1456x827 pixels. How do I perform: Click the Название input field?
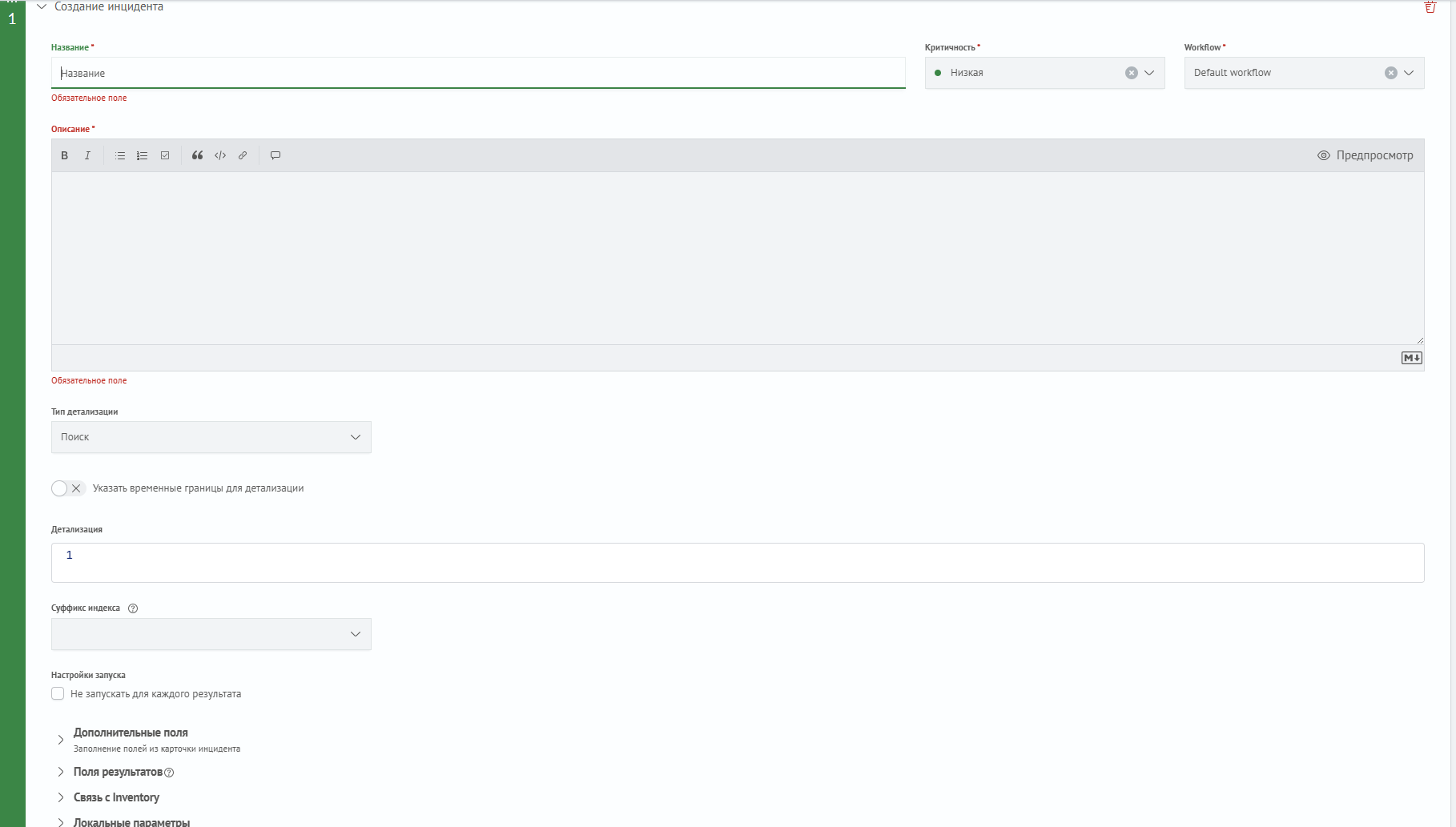tap(478, 73)
